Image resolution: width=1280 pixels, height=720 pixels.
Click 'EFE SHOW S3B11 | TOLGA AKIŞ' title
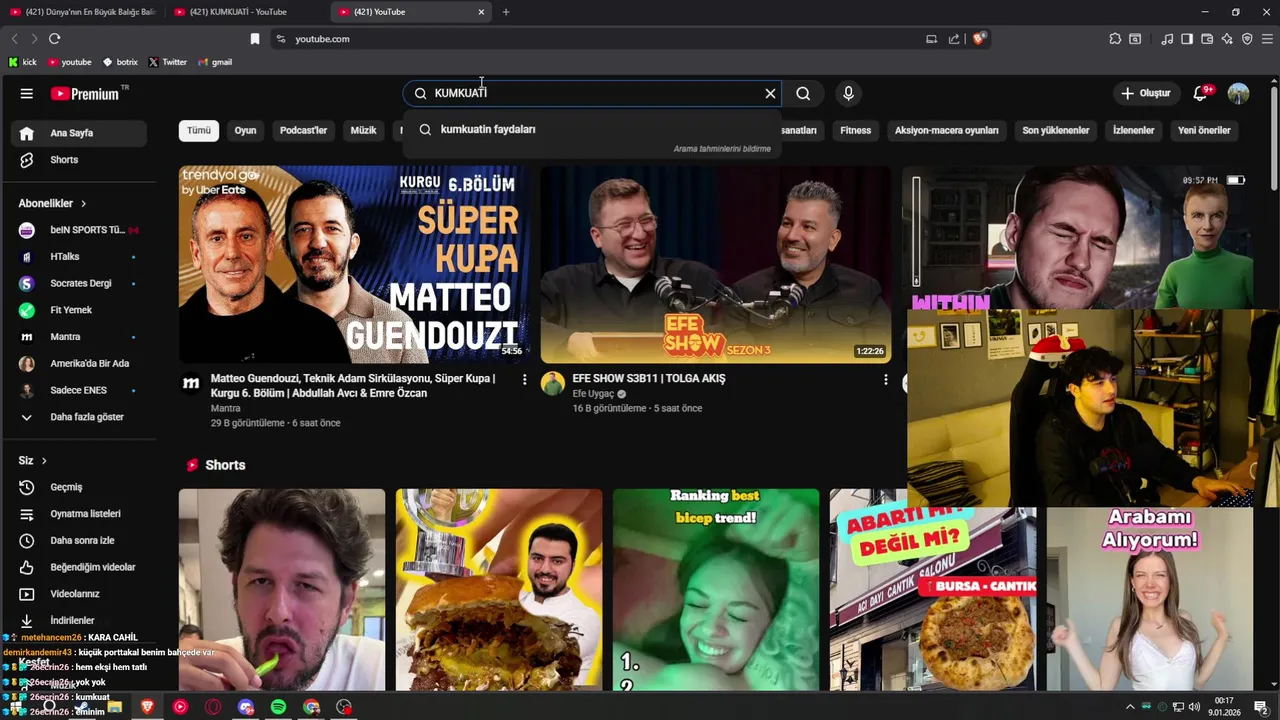pos(649,379)
